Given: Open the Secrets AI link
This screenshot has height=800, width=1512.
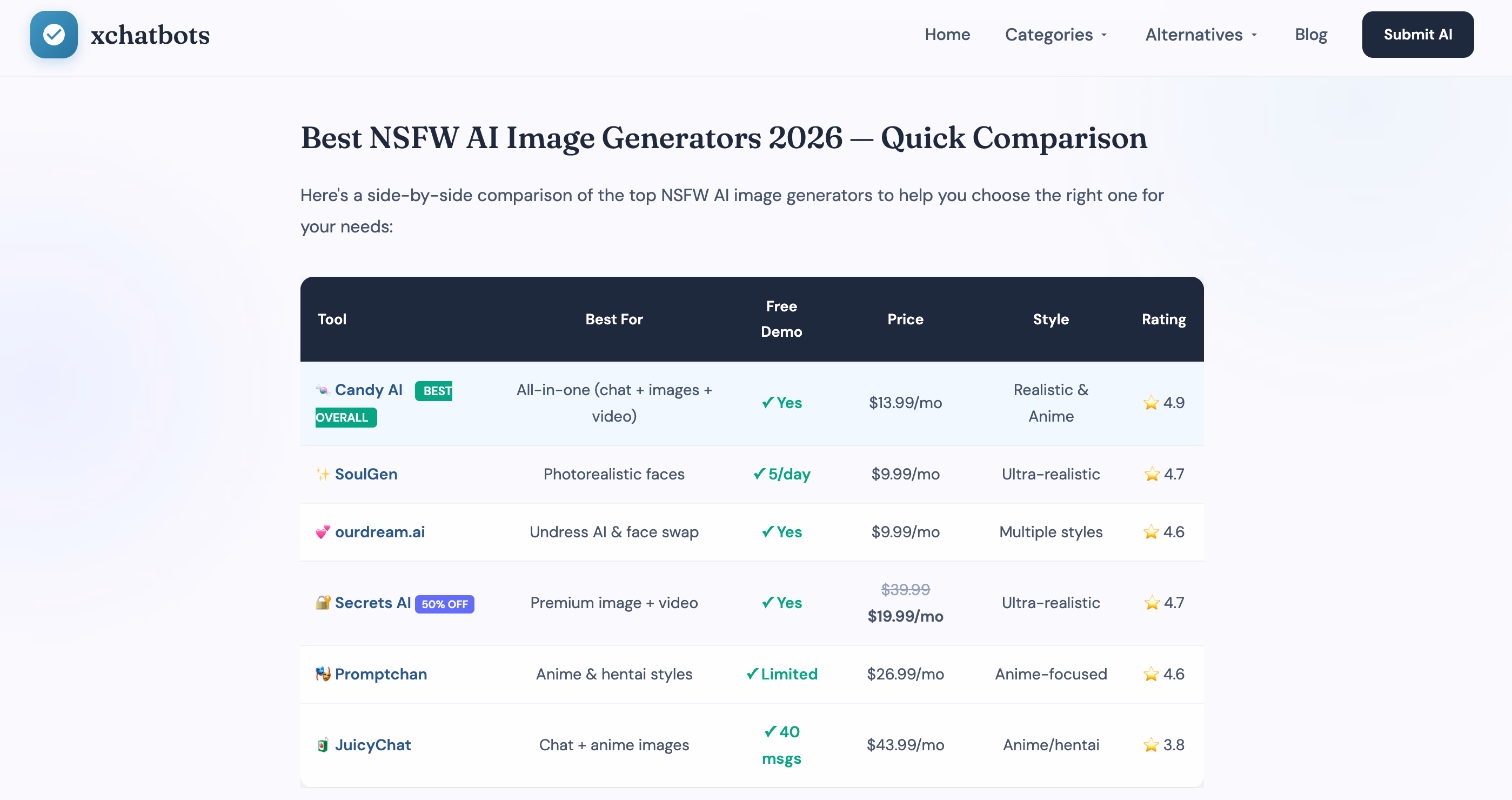Looking at the screenshot, I should point(373,603).
